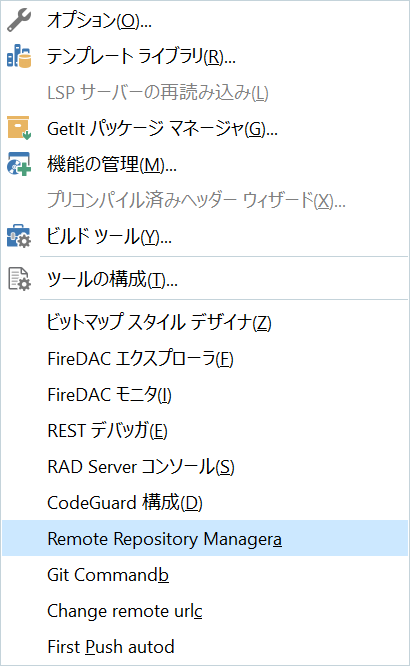The image size is (410, 666).
Task: Choose highlighted Remote Repository Manager item
Action: [x=205, y=538]
